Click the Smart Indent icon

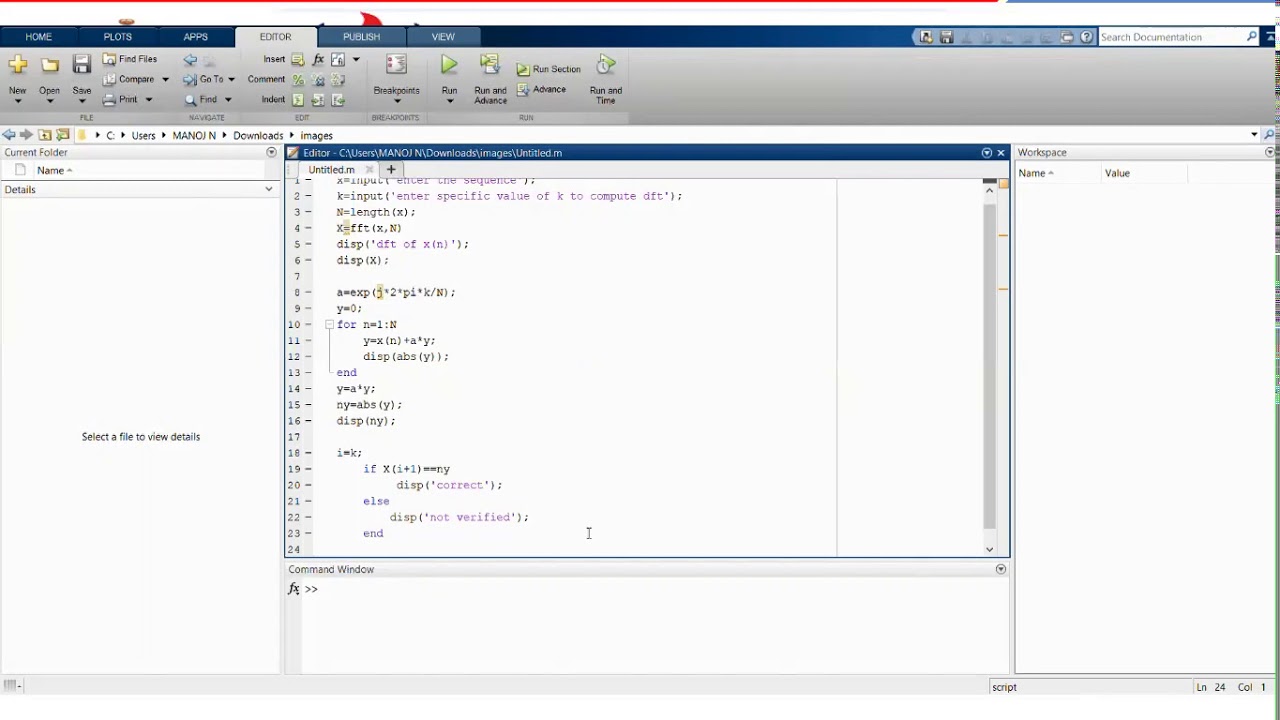(x=298, y=99)
